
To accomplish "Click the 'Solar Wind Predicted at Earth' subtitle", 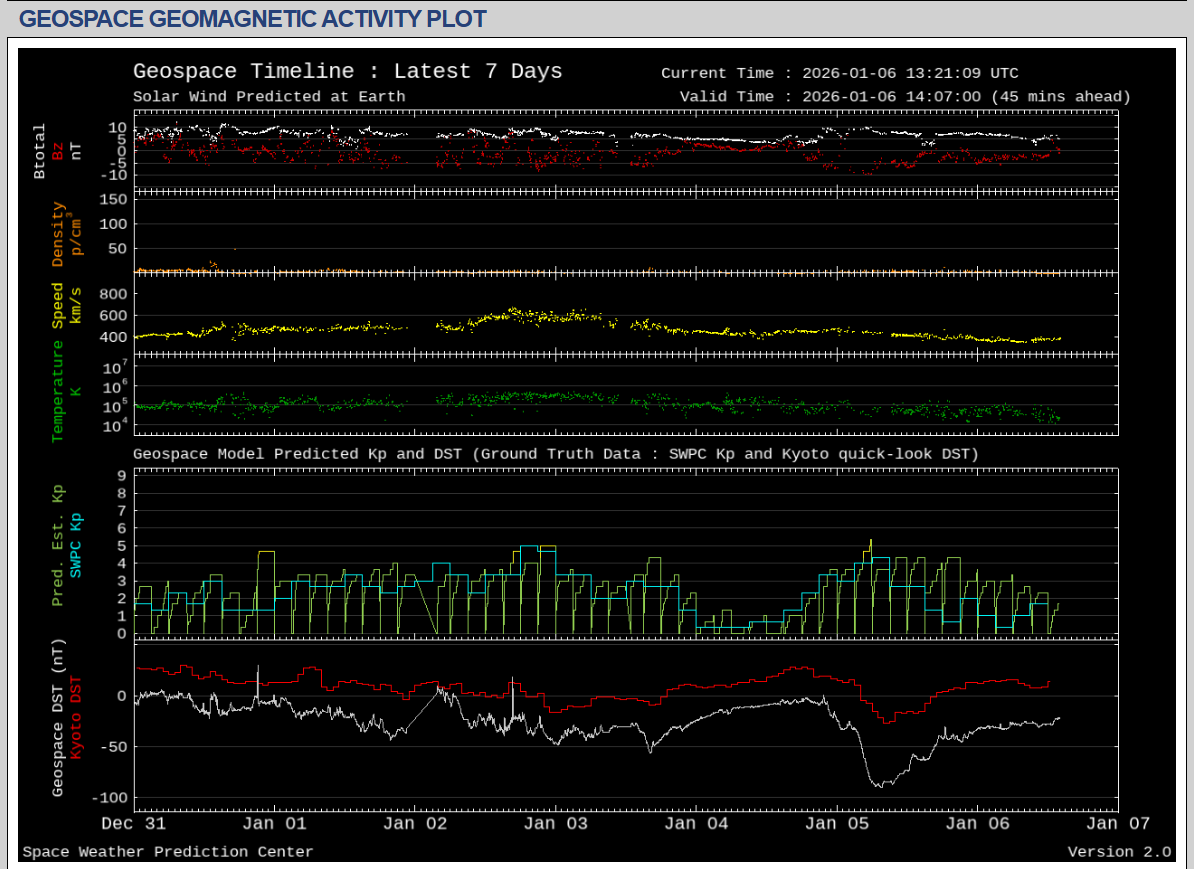I will pos(269,97).
